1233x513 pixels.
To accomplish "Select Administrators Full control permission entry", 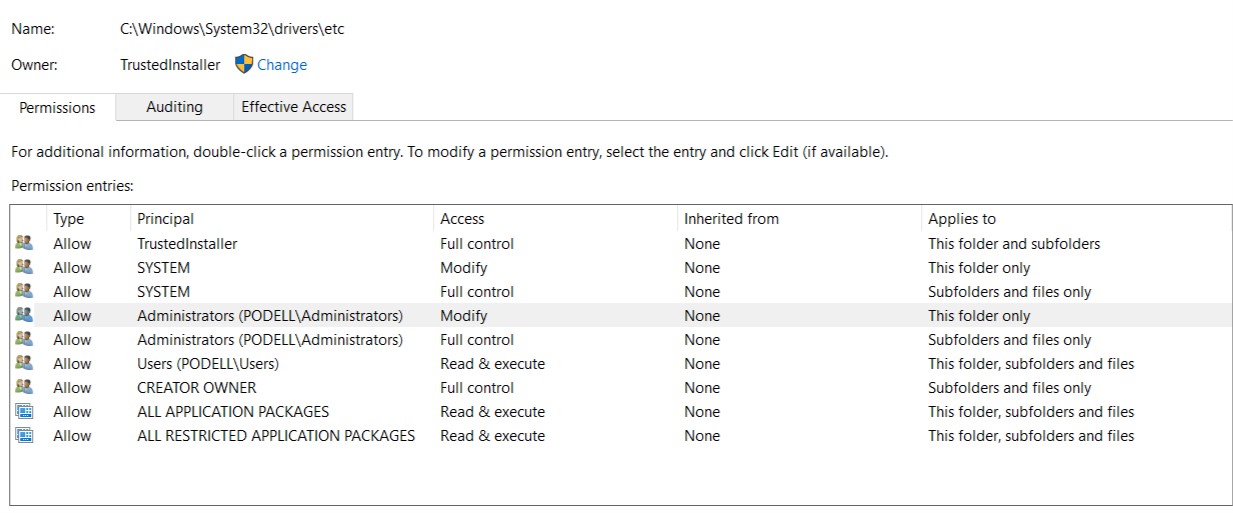I will pos(621,339).
